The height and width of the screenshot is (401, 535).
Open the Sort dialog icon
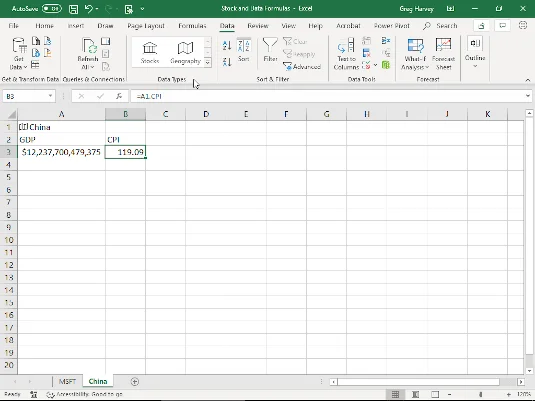point(244,50)
